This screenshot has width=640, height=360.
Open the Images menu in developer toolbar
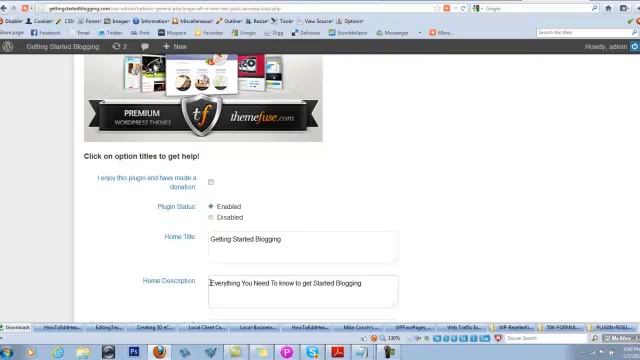pos(117,21)
